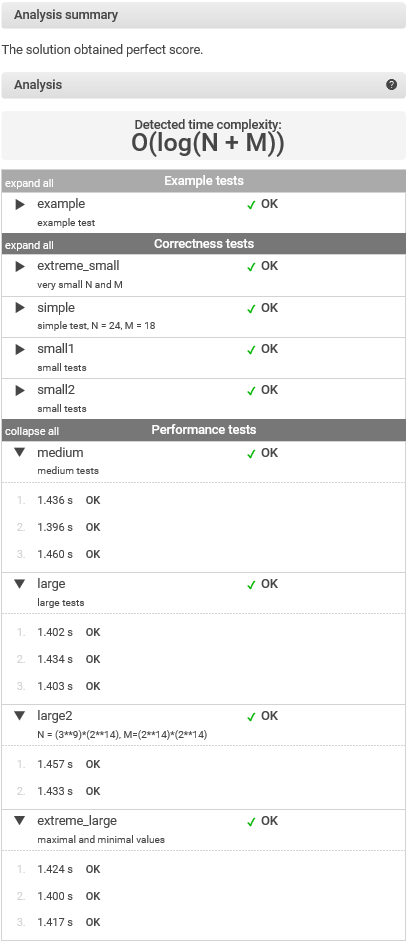The width and height of the screenshot is (412, 946).
Task: Click the help question mark icon in Analysis header
Action: pos(391,84)
